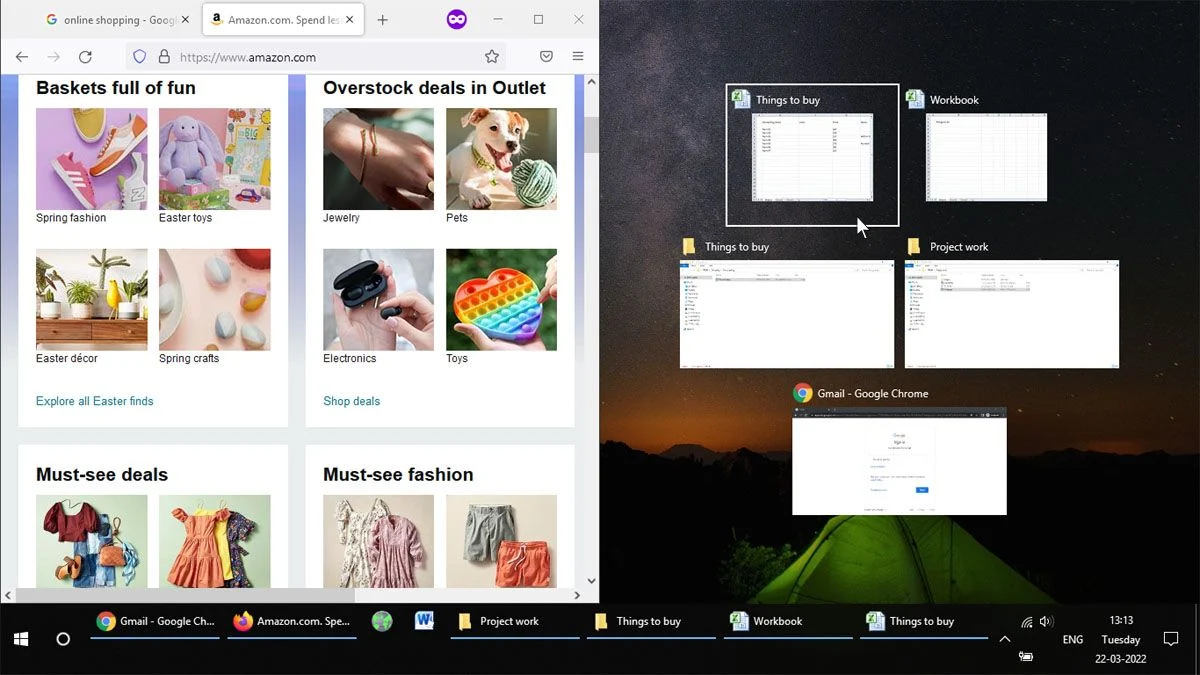Click the tracking protection shield icon
This screenshot has width=1200, height=675.
[140, 57]
